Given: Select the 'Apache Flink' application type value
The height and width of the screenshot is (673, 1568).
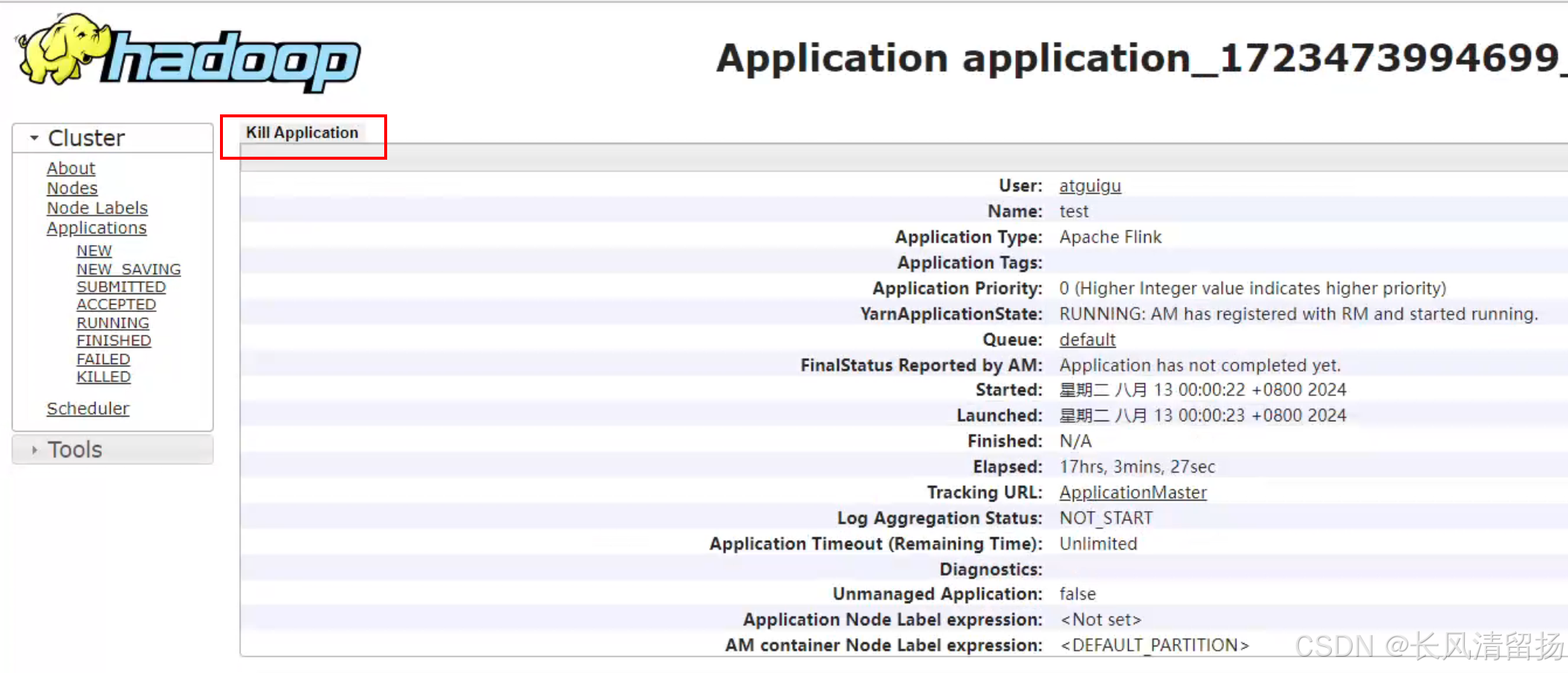Looking at the screenshot, I should [x=1110, y=238].
